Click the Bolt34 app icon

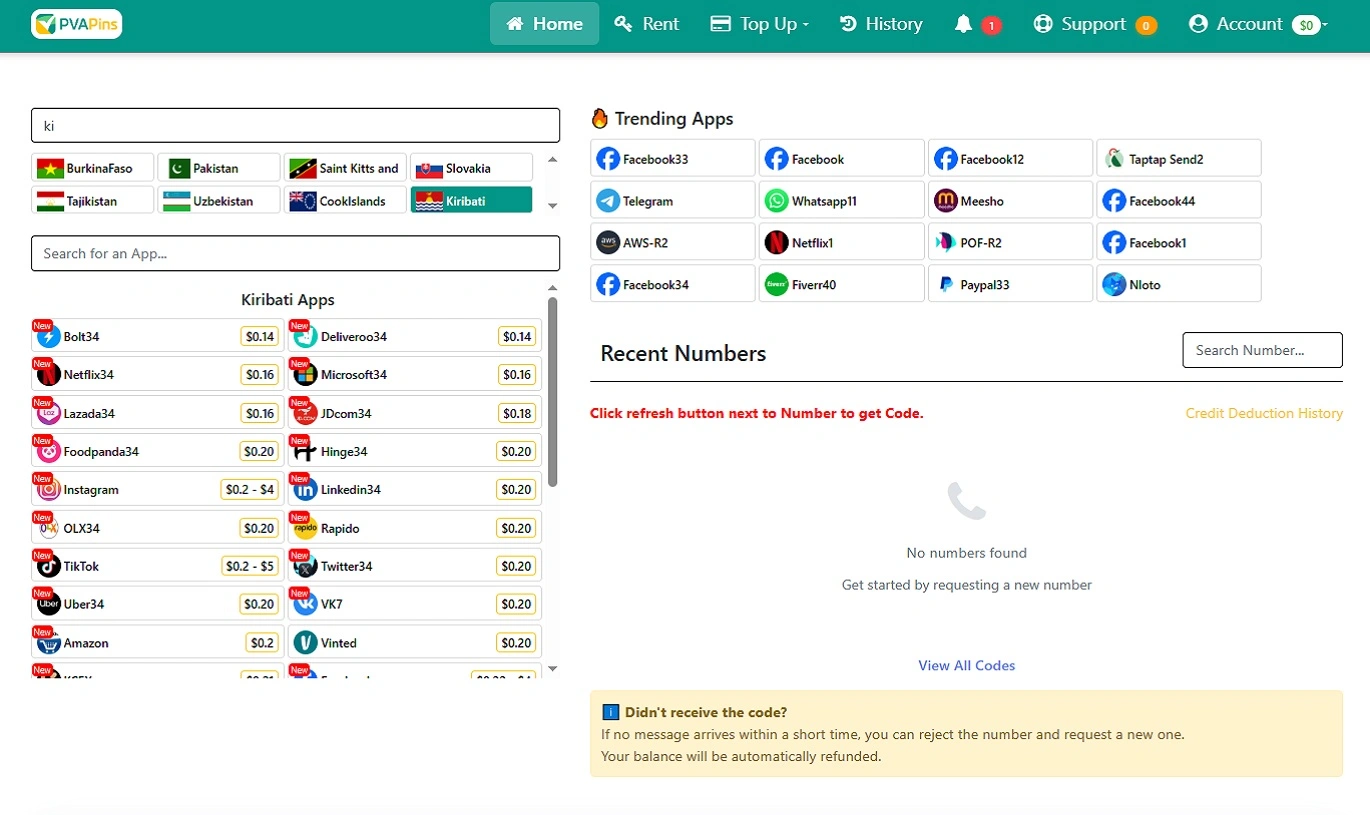click(49, 337)
